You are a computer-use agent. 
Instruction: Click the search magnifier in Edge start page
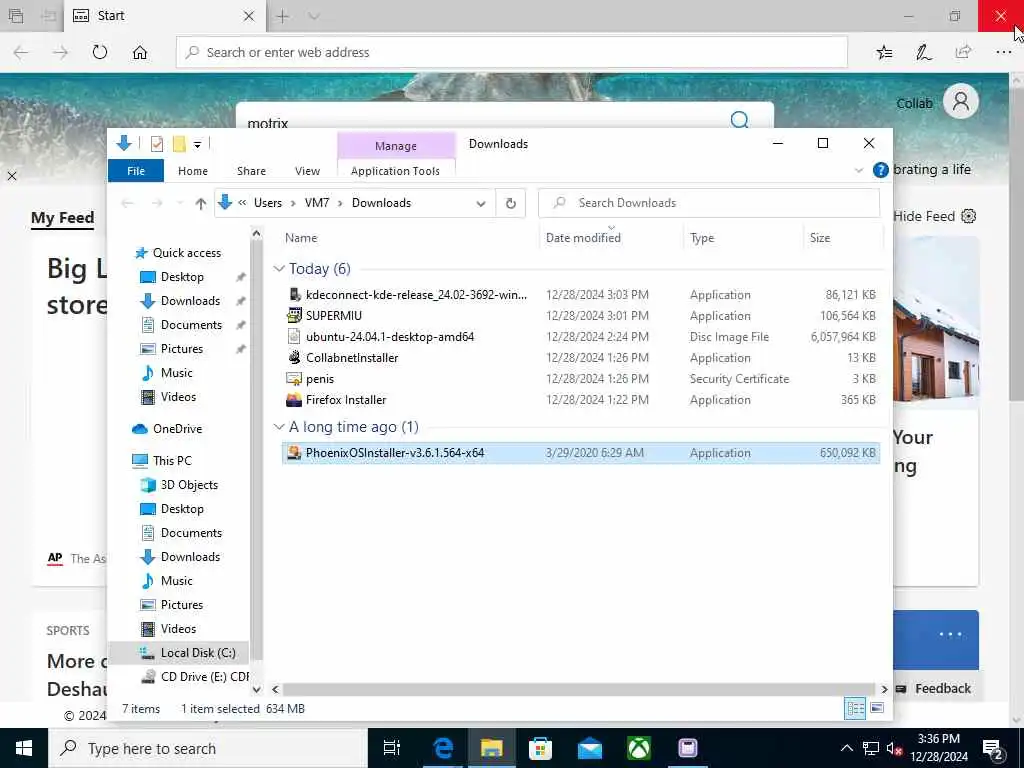click(739, 120)
